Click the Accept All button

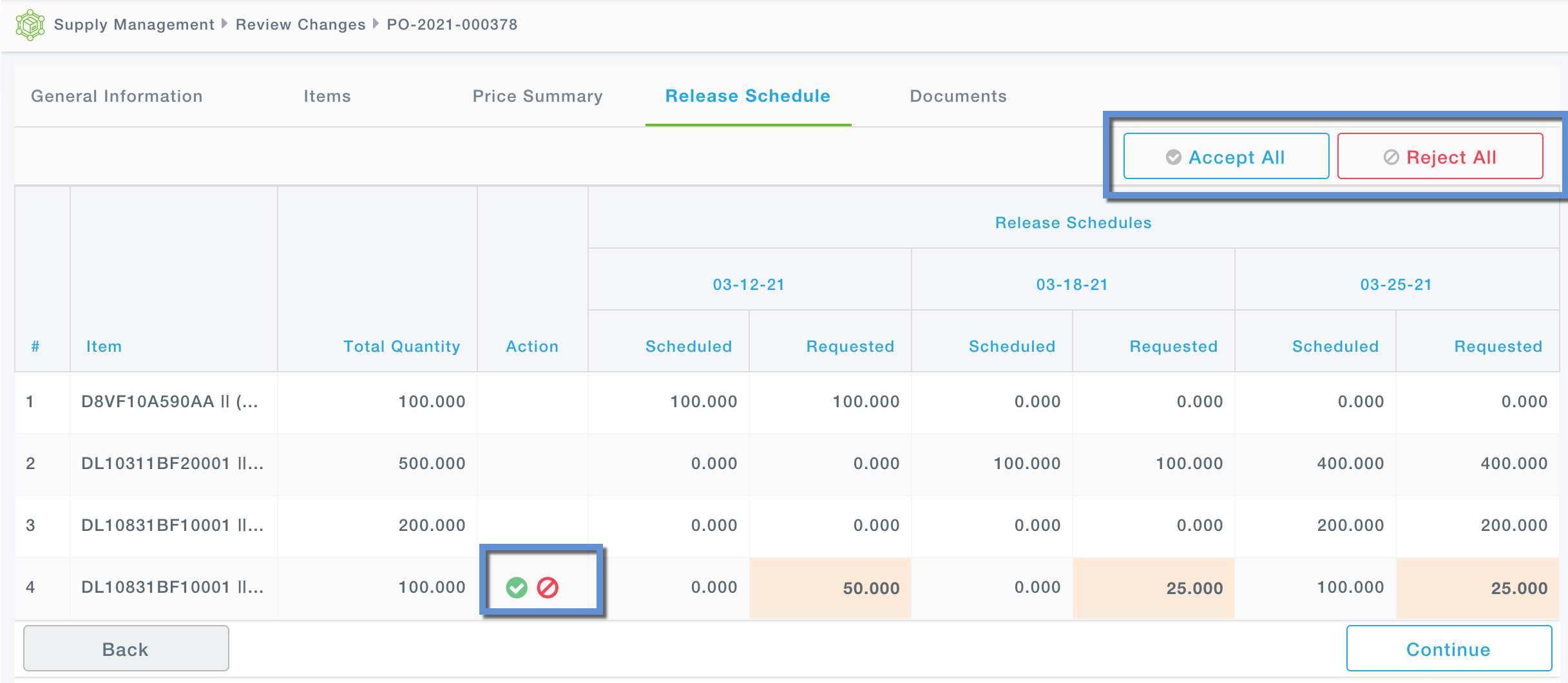1225,157
